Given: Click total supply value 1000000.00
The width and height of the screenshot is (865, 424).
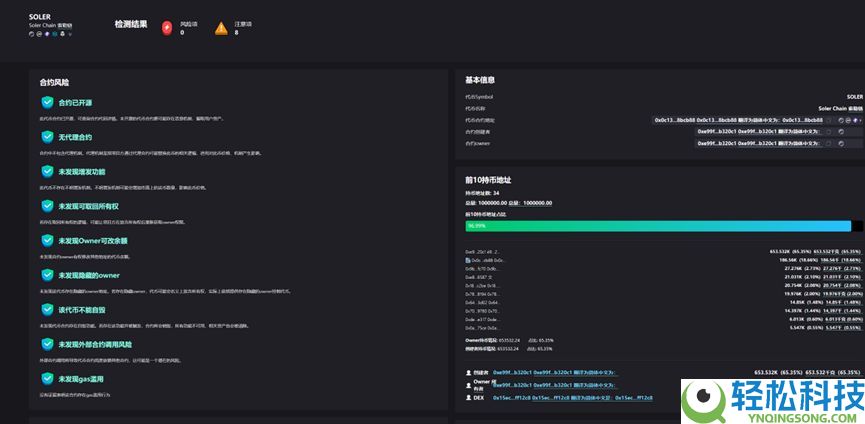Looking at the screenshot, I should [x=493, y=203].
